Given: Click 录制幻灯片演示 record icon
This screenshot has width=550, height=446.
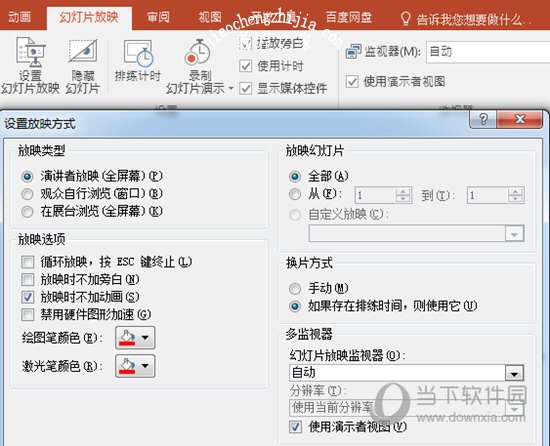Looking at the screenshot, I should point(198,53).
